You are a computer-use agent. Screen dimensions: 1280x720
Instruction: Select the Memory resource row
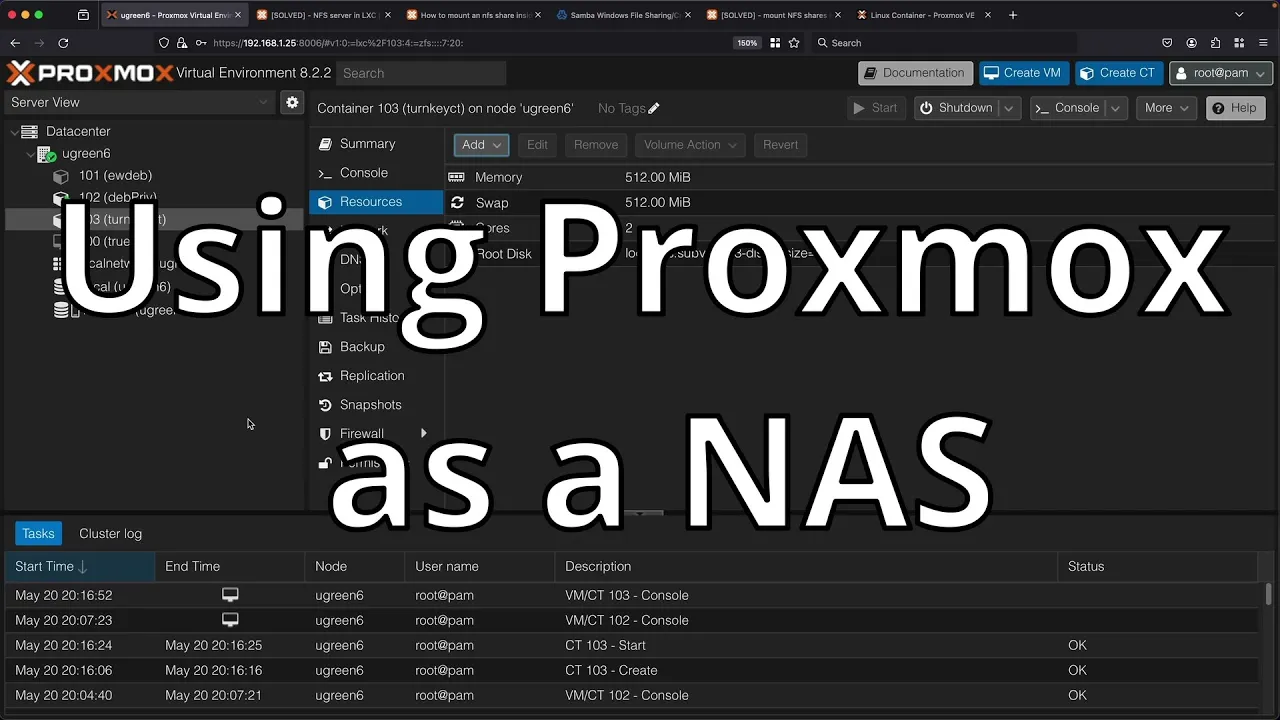coord(862,177)
